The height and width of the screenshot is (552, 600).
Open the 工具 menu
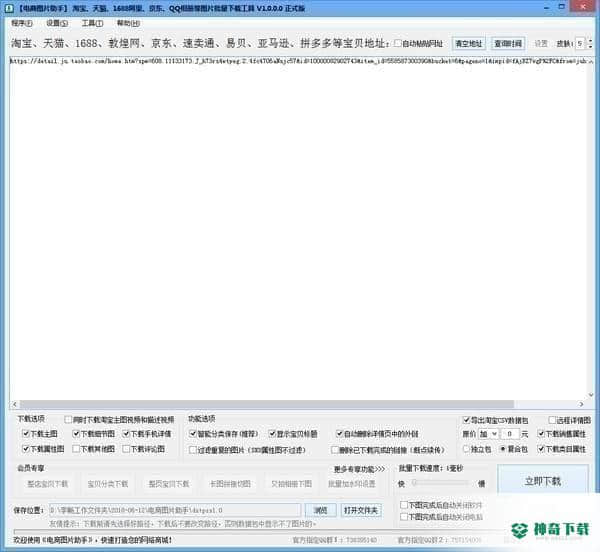(x=92, y=23)
